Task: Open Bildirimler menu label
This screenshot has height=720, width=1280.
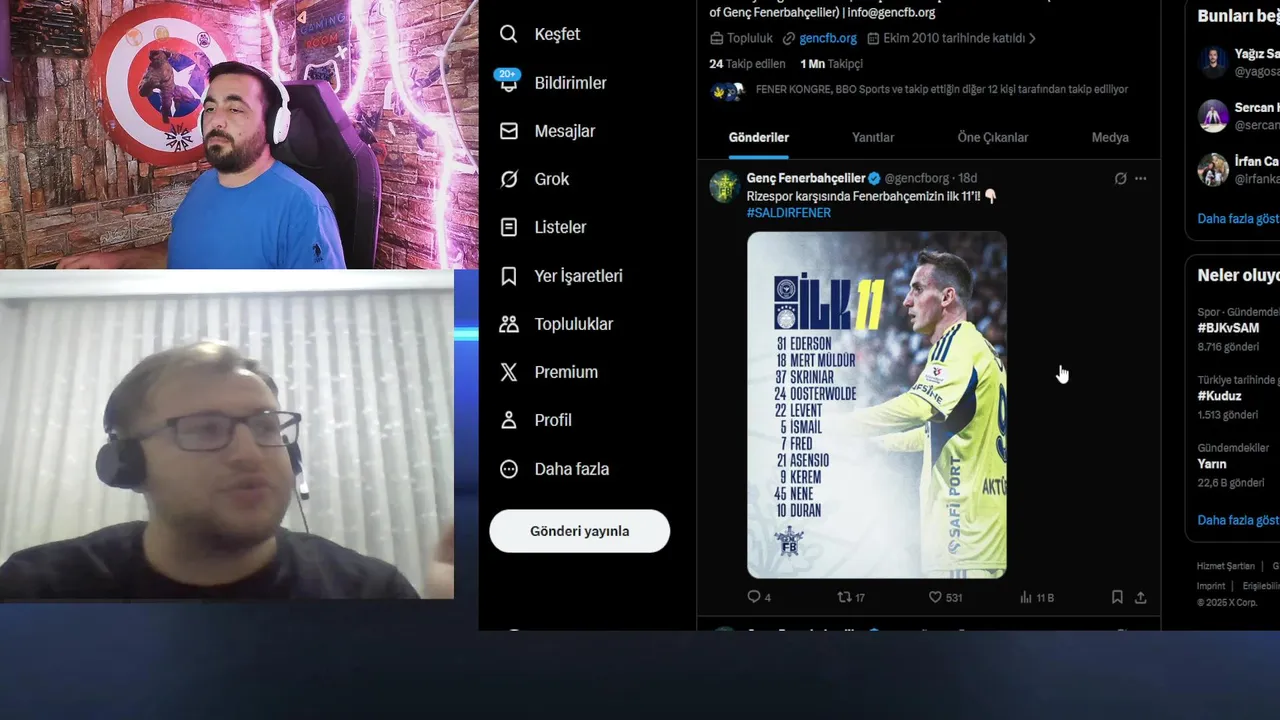Action: pos(570,83)
